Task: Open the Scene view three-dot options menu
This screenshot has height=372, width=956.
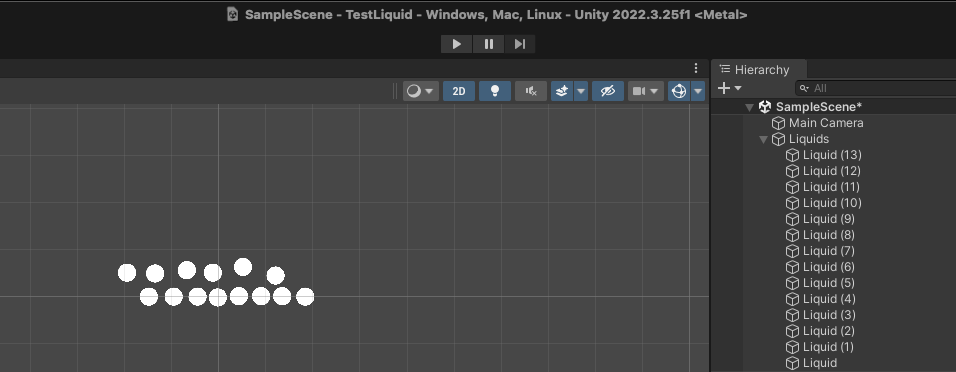Action: click(696, 68)
